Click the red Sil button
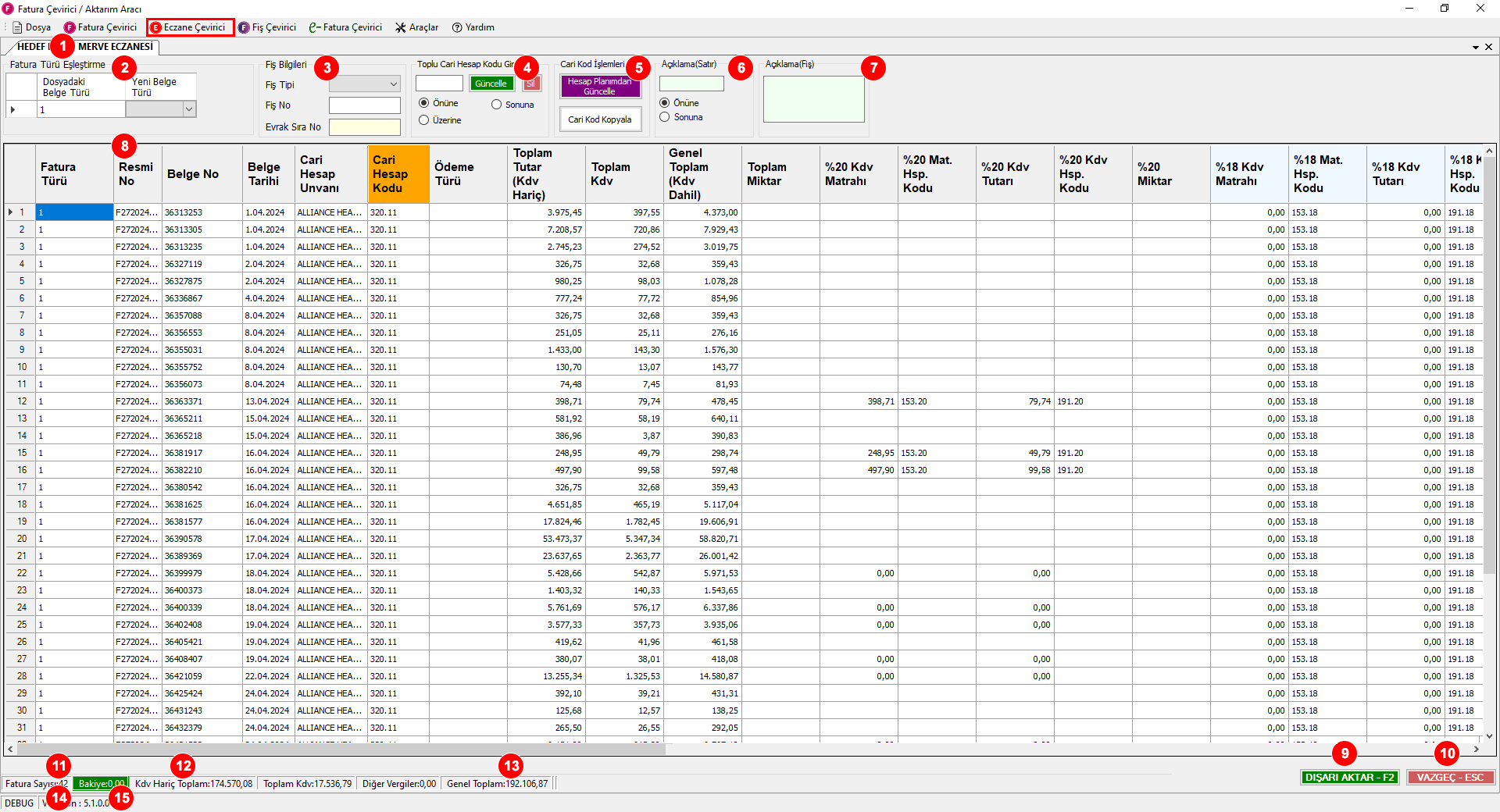Screen dimensions: 1500x812 tap(531, 84)
